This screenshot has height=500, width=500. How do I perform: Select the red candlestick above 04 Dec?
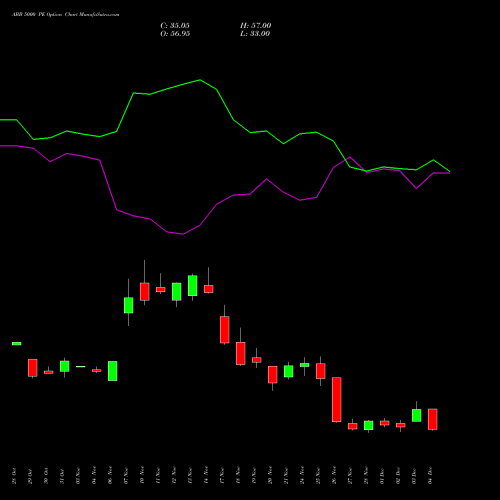click(x=433, y=419)
